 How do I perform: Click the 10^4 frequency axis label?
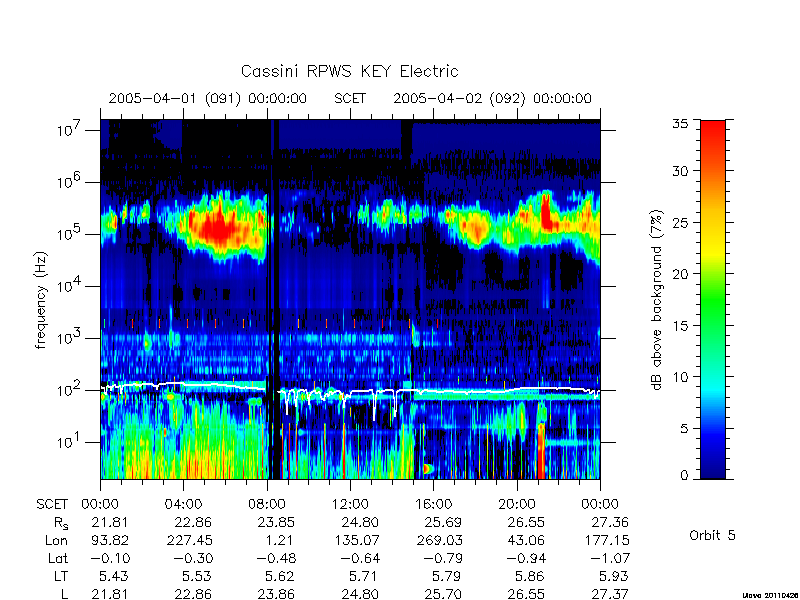point(70,285)
